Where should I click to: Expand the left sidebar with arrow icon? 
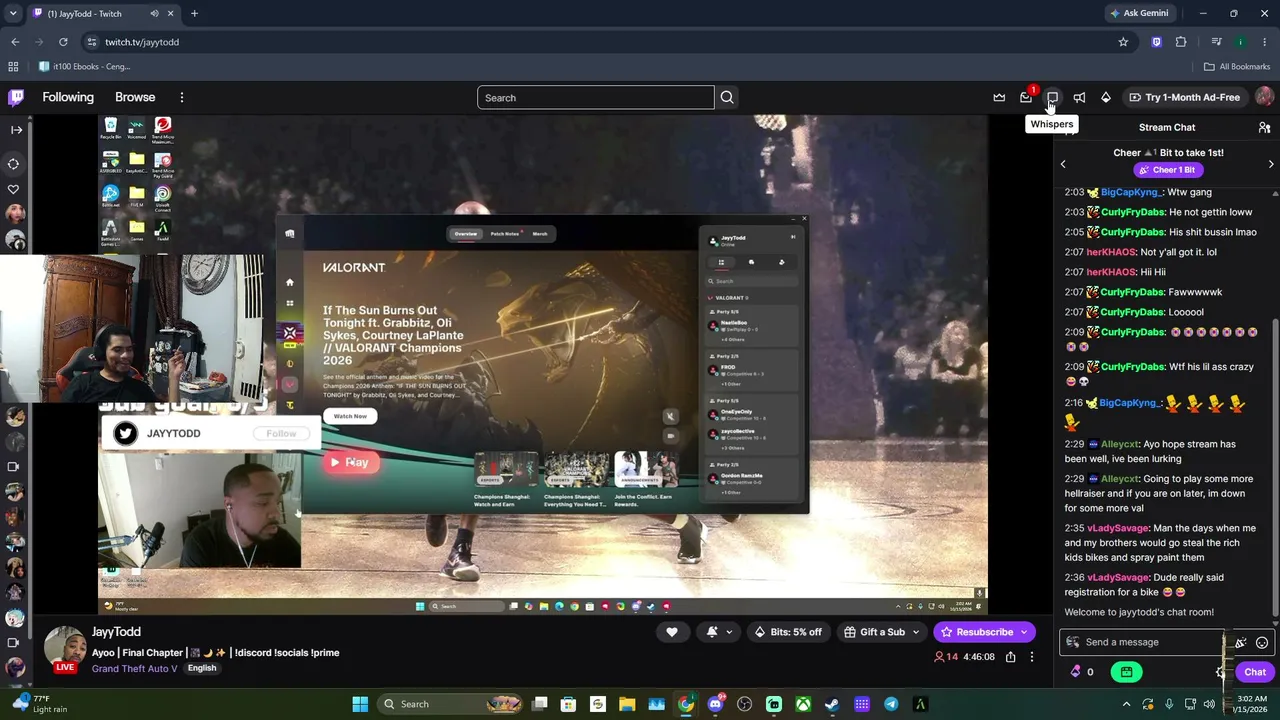tap(16, 129)
